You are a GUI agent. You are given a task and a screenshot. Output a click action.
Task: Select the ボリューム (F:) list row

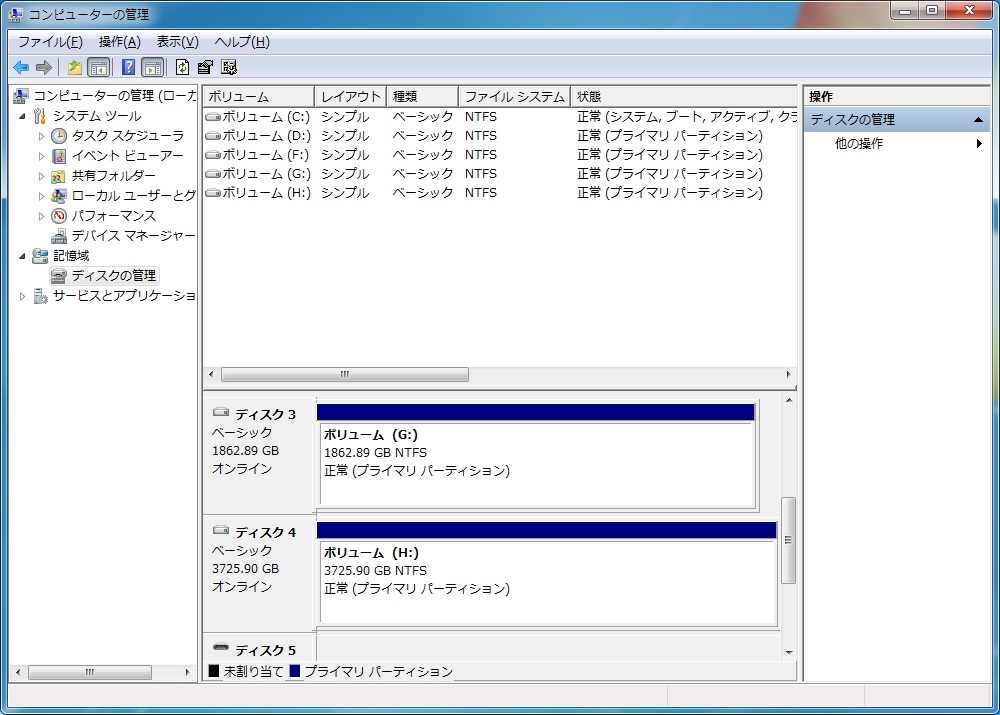(x=500, y=155)
